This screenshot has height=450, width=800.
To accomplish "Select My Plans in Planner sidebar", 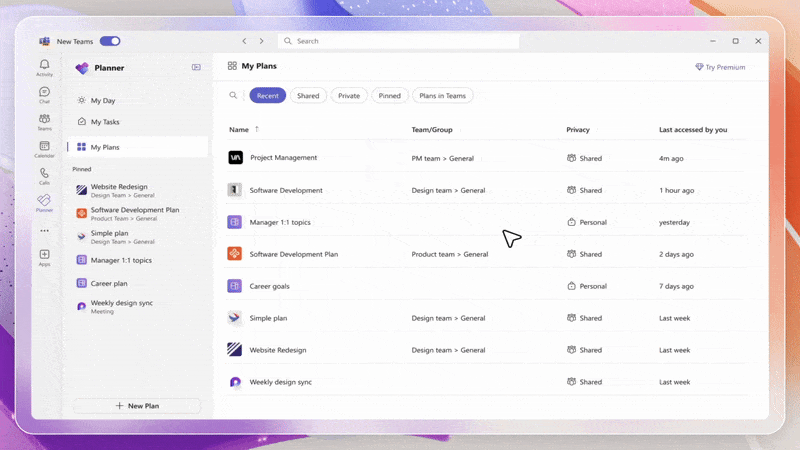I will pyautogui.click(x=137, y=147).
